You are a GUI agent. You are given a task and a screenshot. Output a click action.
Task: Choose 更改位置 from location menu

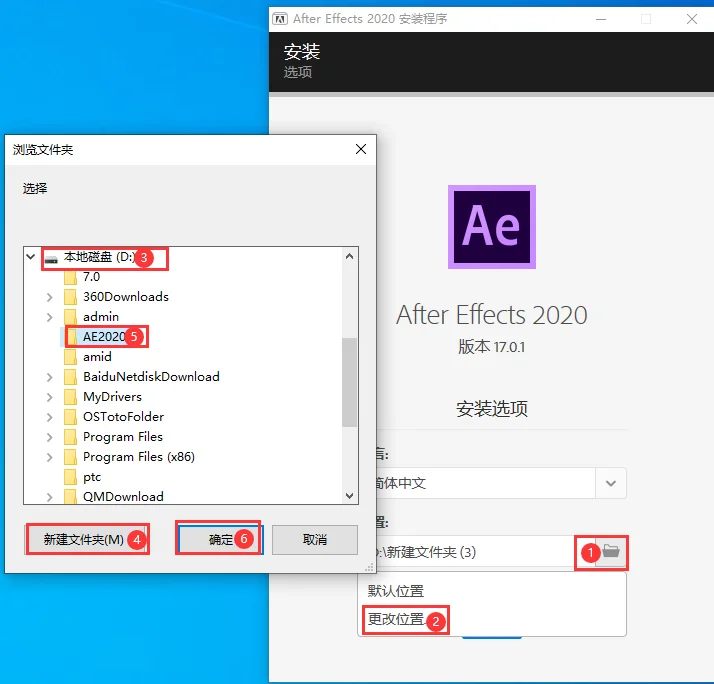coord(395,619)
